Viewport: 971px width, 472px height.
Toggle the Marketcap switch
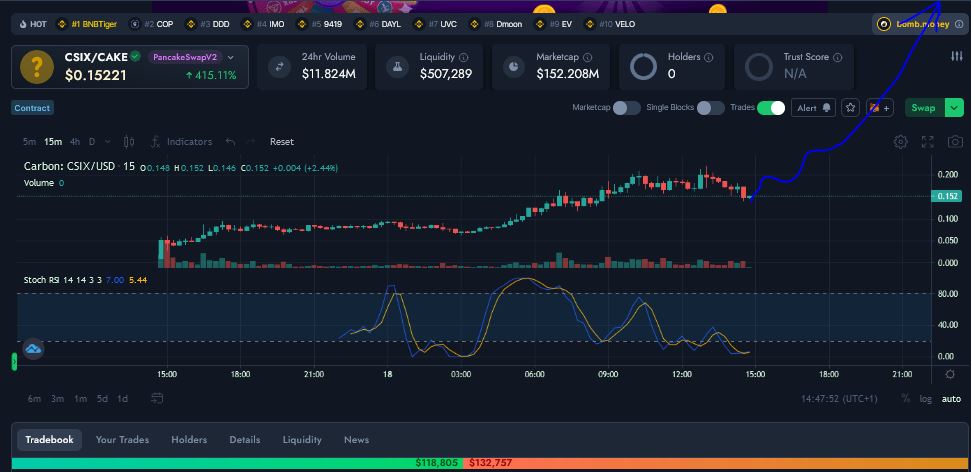(627, 108)
